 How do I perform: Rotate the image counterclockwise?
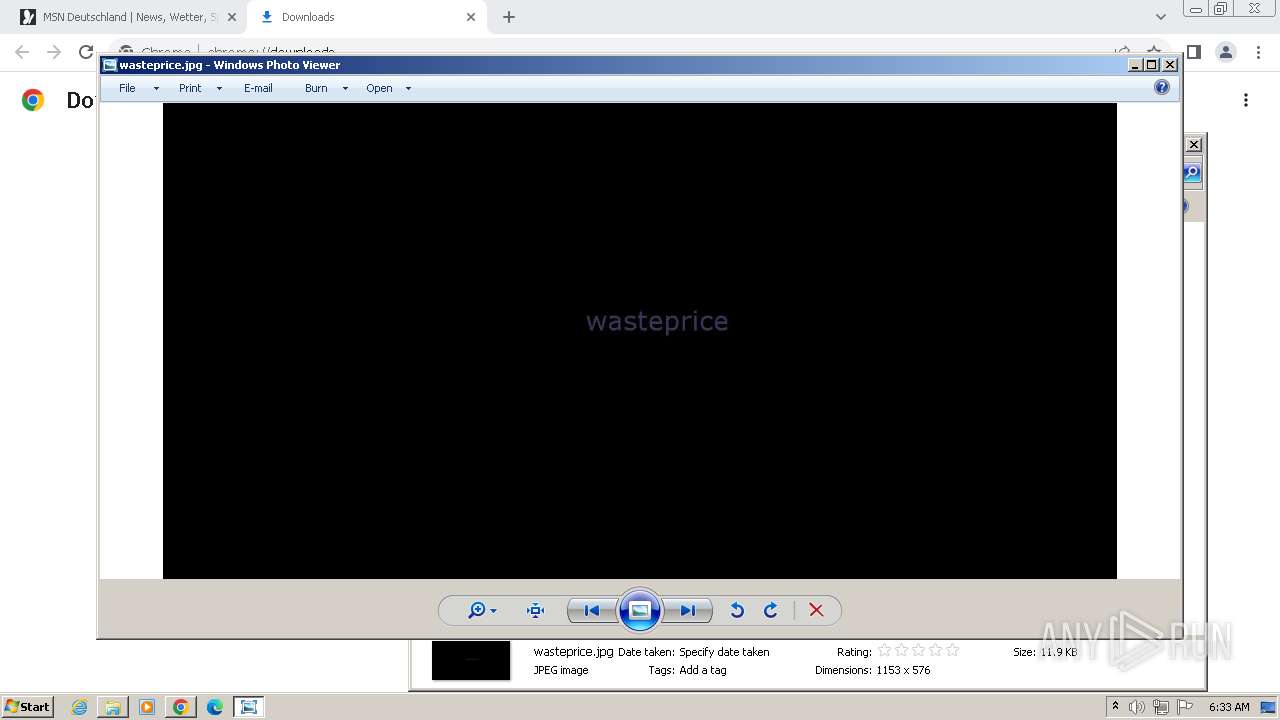tap(737, 610)
